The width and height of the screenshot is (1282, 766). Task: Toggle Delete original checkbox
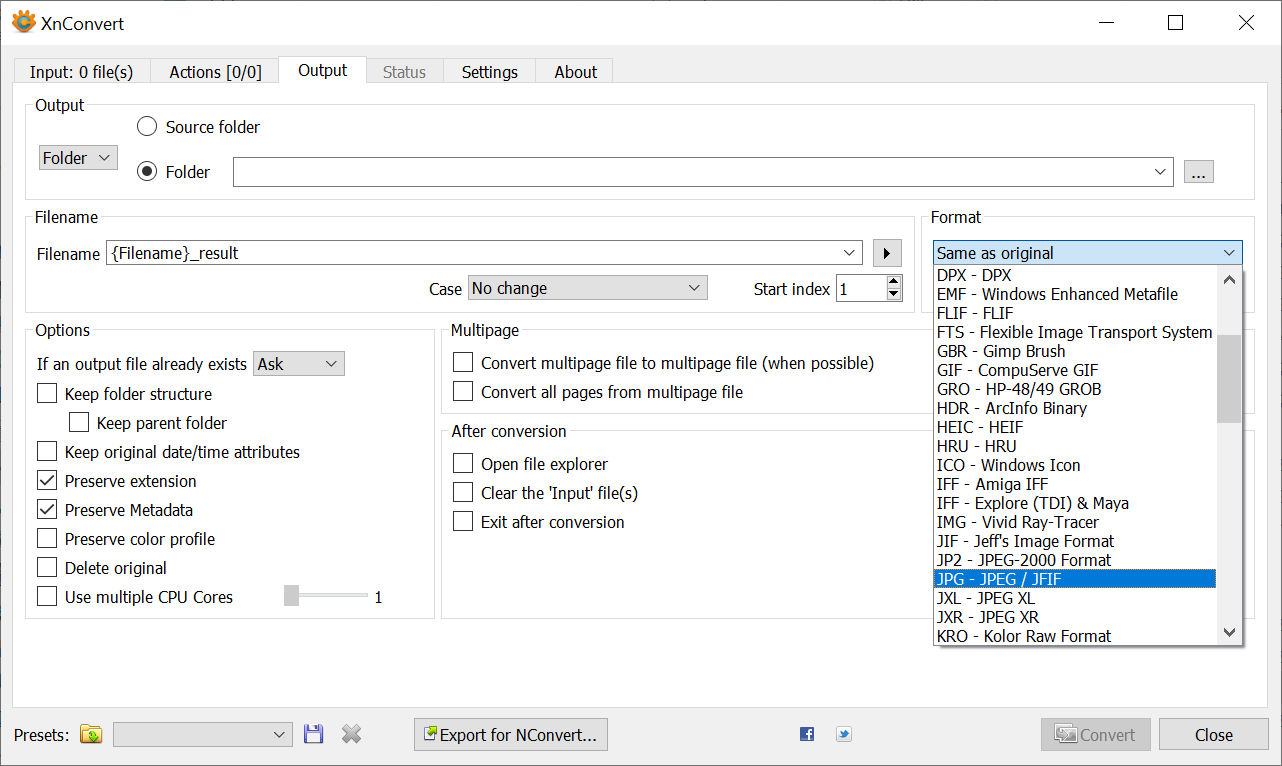[x=47, y=568]
